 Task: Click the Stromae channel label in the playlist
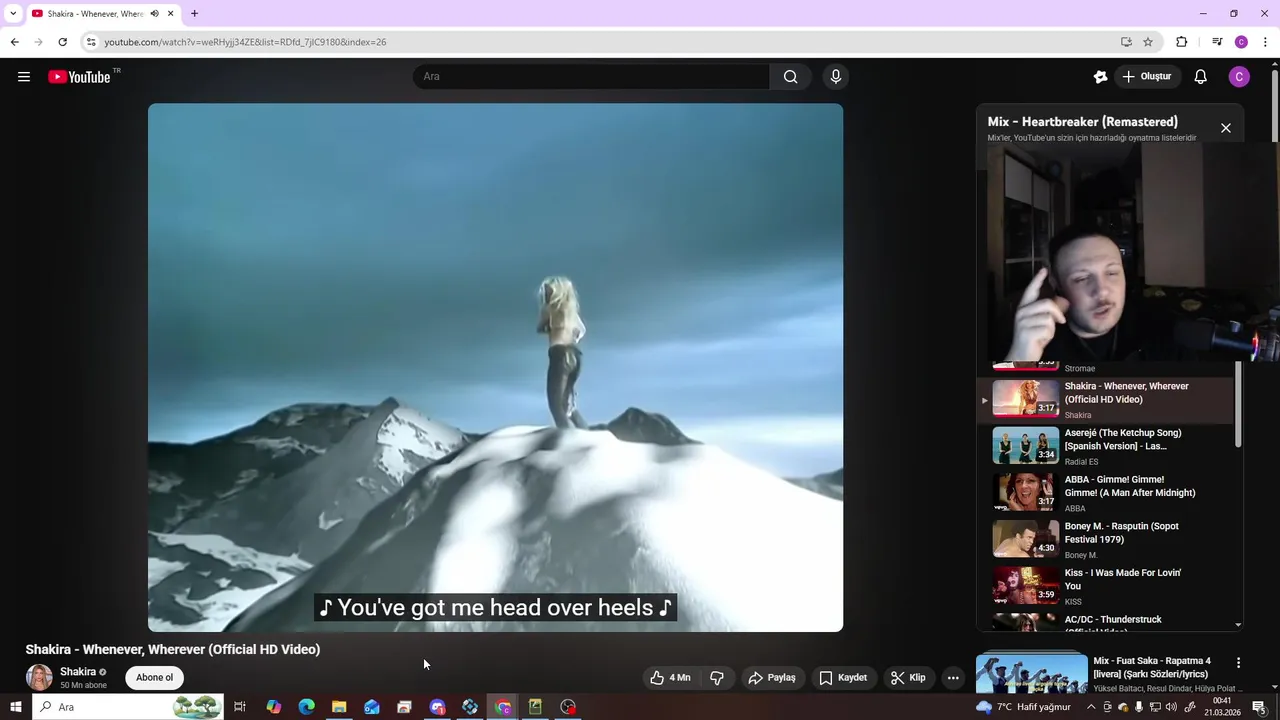click(1080, 368)
